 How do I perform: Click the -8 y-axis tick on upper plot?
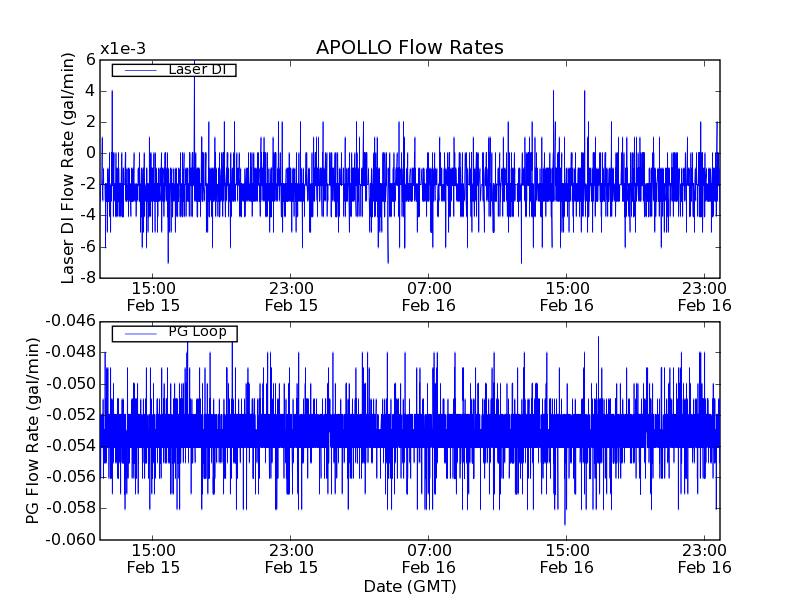click(x=87, y=277)
